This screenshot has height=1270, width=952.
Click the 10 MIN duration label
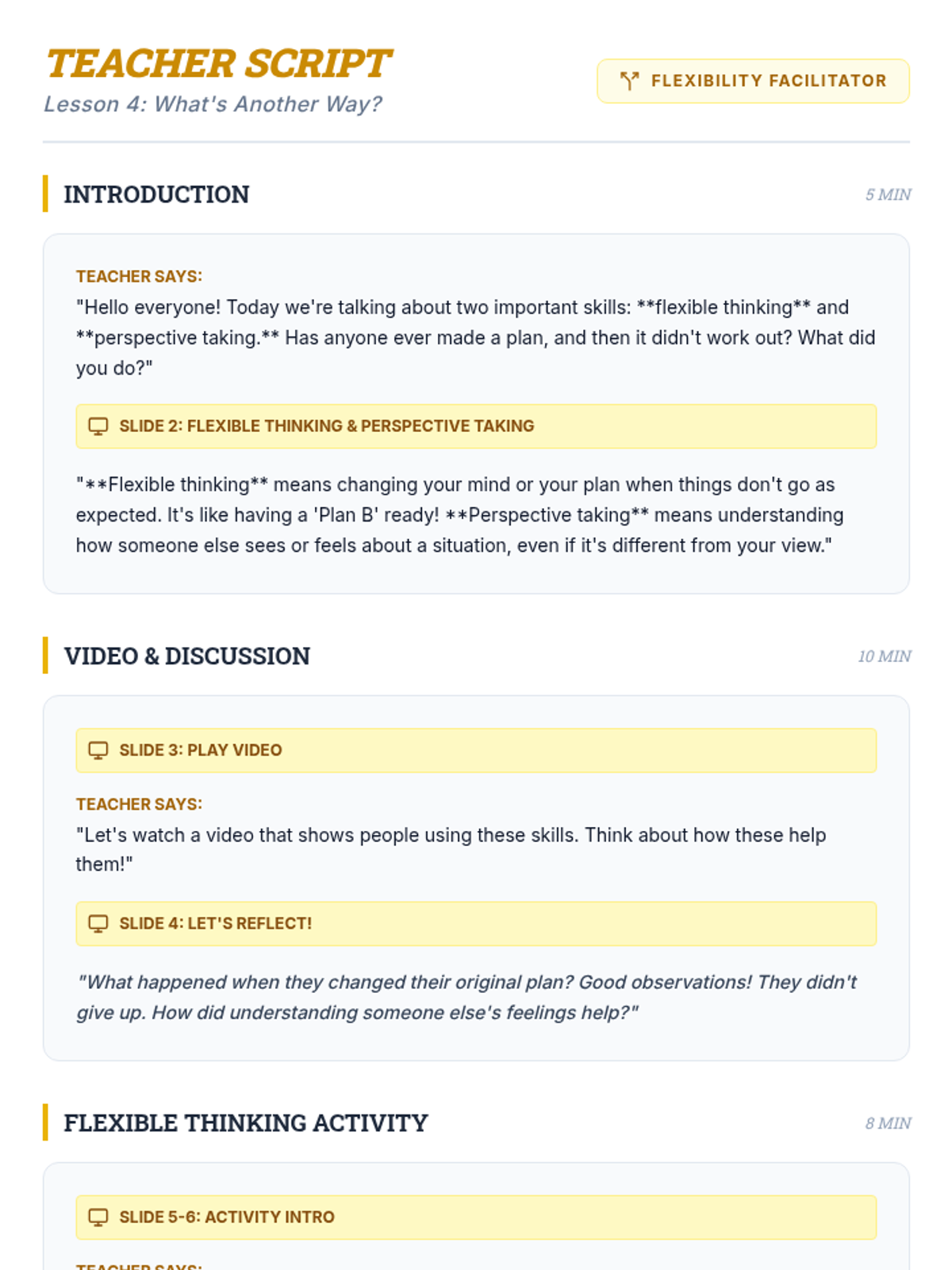(884, 656)
